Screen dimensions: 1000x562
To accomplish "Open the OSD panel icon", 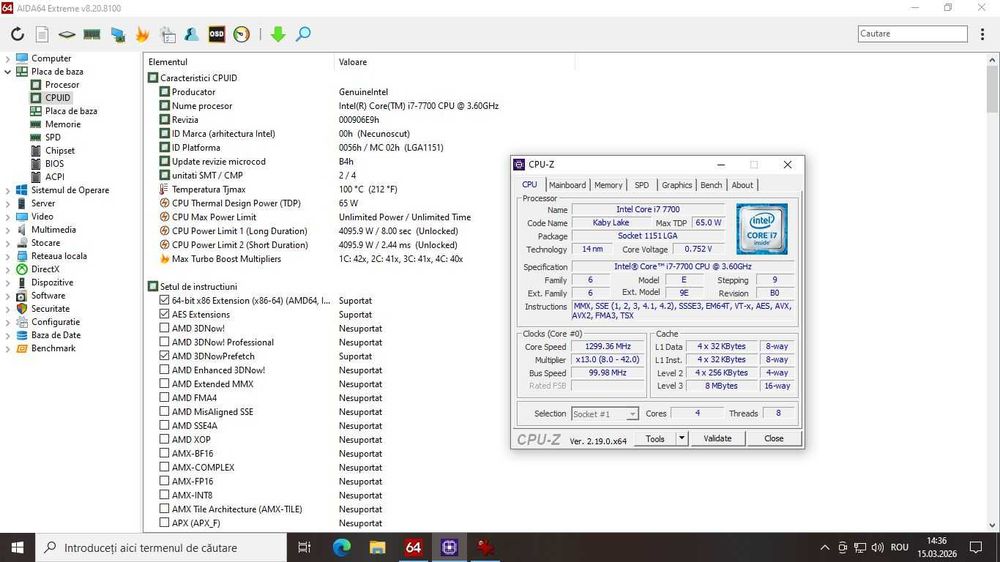I will coord(217,34).
